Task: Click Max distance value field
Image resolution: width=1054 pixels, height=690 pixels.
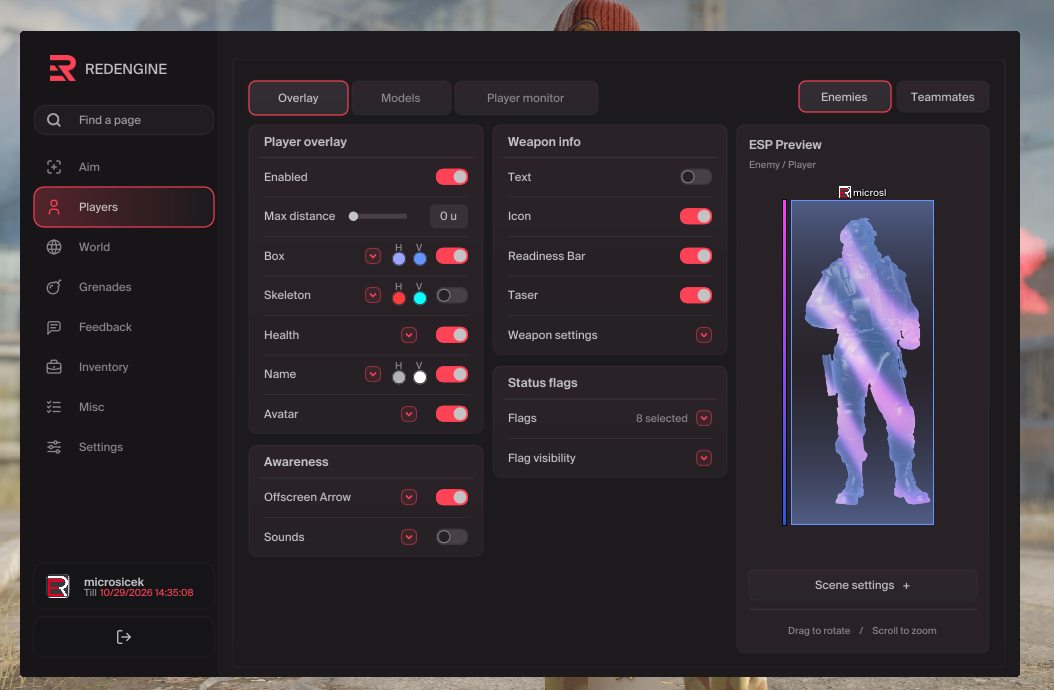Action: (448, 216)
